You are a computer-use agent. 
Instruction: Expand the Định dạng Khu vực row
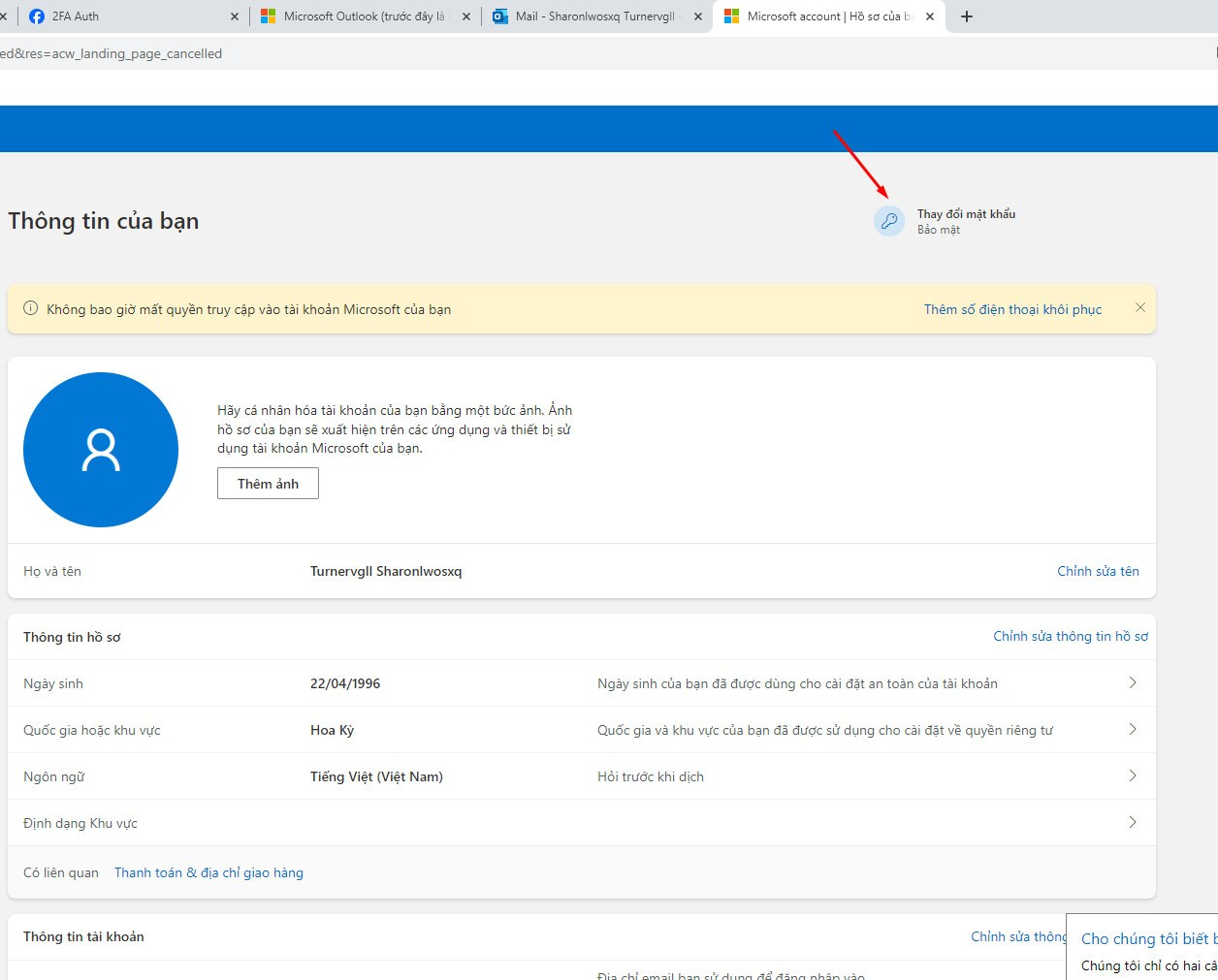pyautogui.click(x=1132, y=822)
